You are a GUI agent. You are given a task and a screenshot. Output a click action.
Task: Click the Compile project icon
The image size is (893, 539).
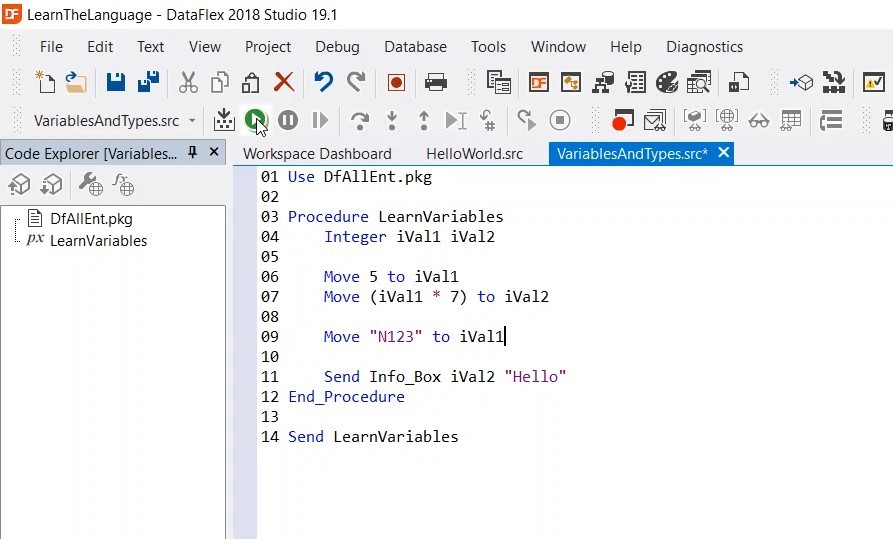click(224, 121)
